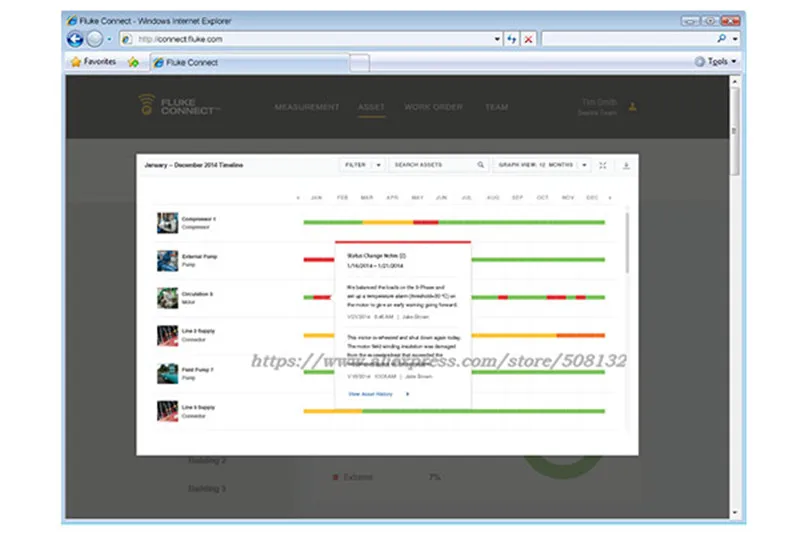Go to the Team nav tab
This screenshot has width=800, height=536.
pos(496,107)
